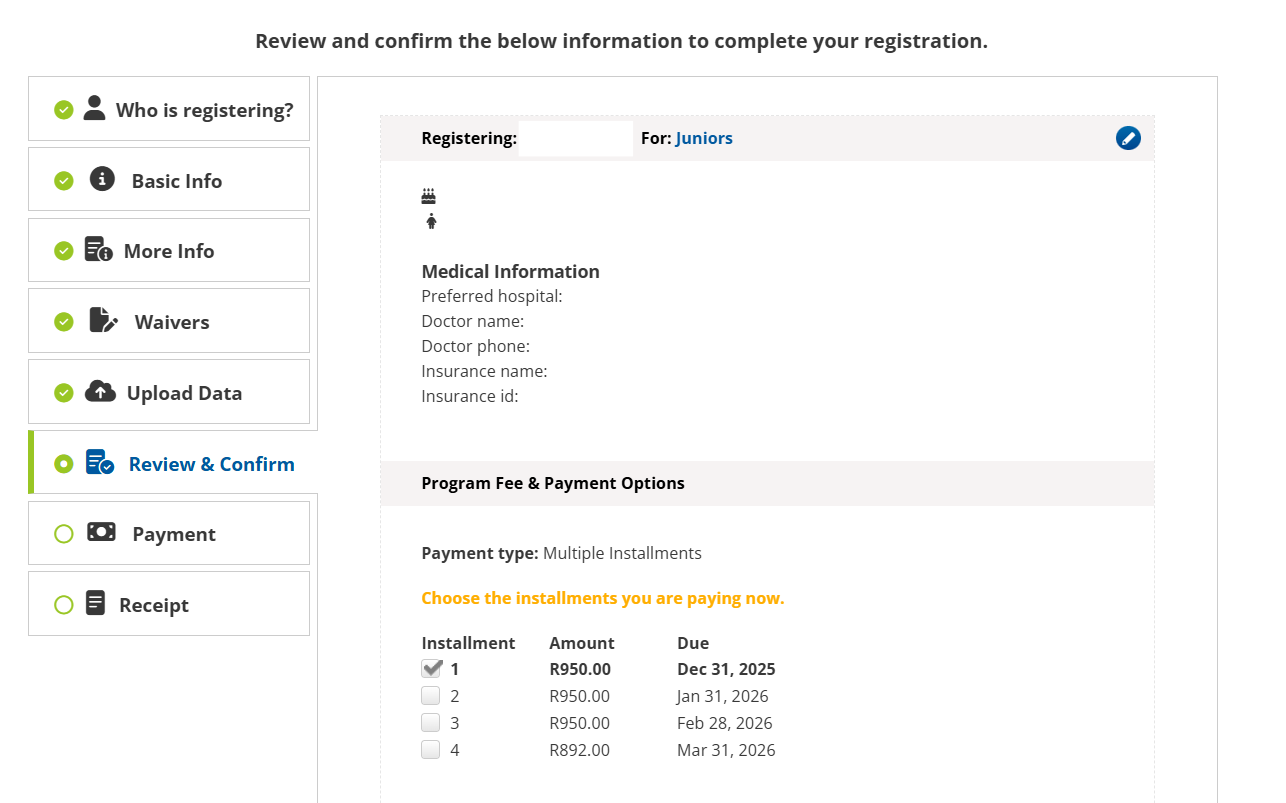Screen dimensions: 1286x803
Task: Open the Payment step label
Action: pyautogui.click(x=174, y=534)
